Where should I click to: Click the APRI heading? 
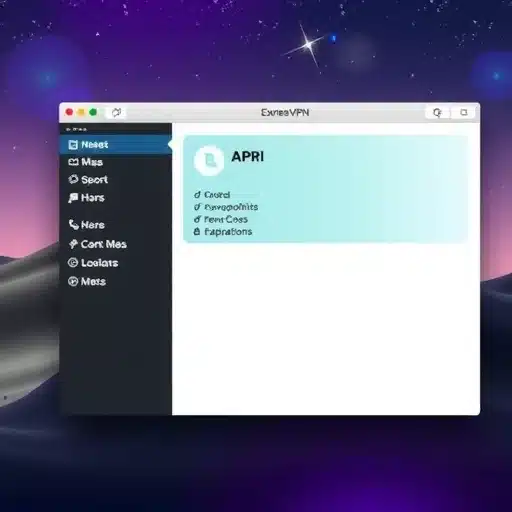point(247,156)
